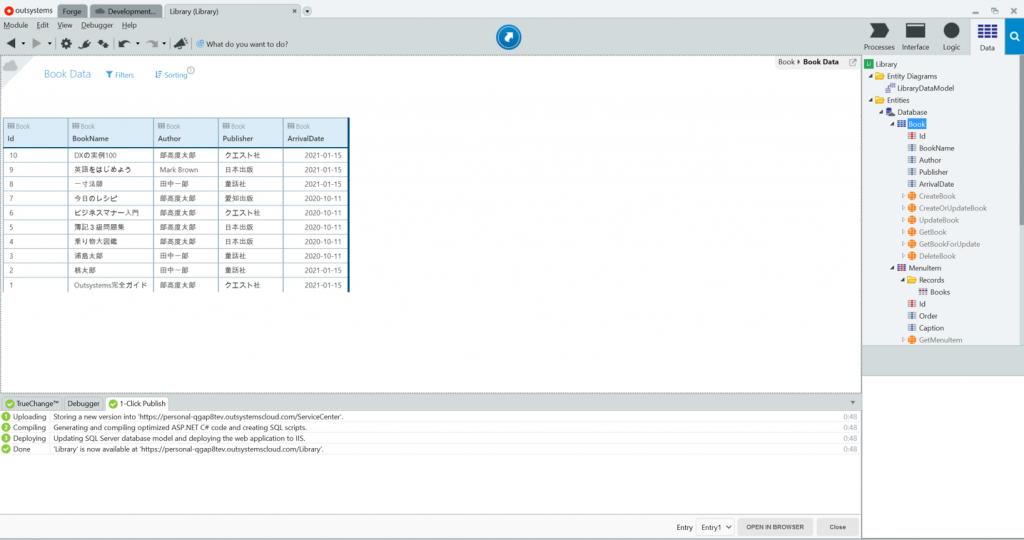The image size is (1024, 540).
Task: Switch to the Logic layer
Action: pyautogui.click(x=951, y=36)
